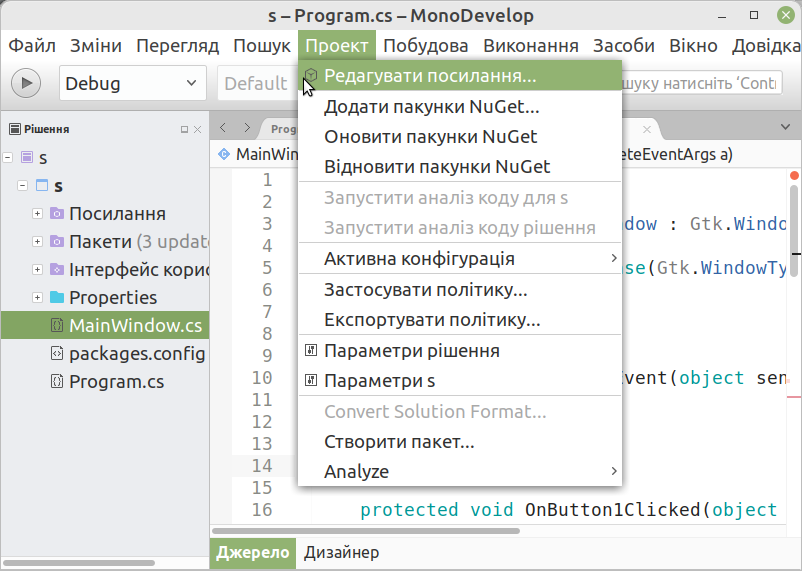
Task: Open the Перегляд menu
Action: click(x=177, y=46)
